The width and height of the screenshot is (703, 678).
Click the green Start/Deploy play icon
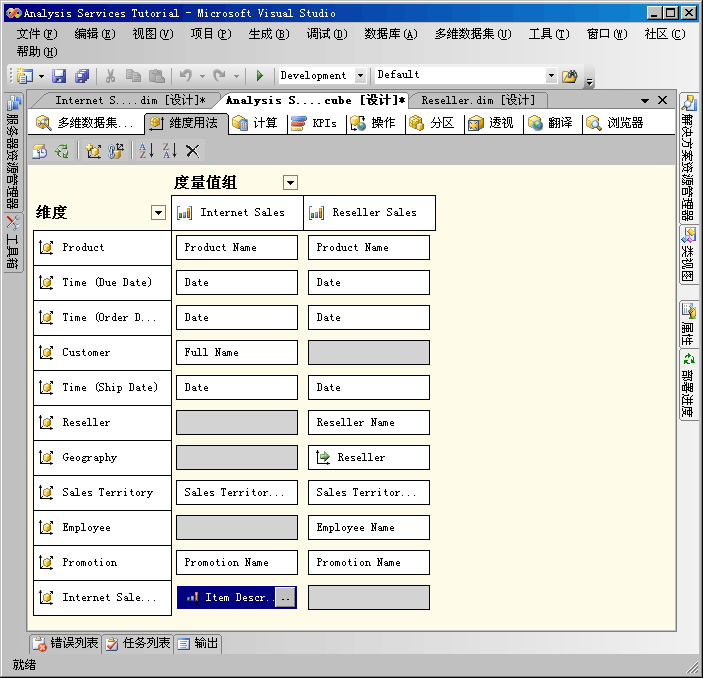(260, 76)
